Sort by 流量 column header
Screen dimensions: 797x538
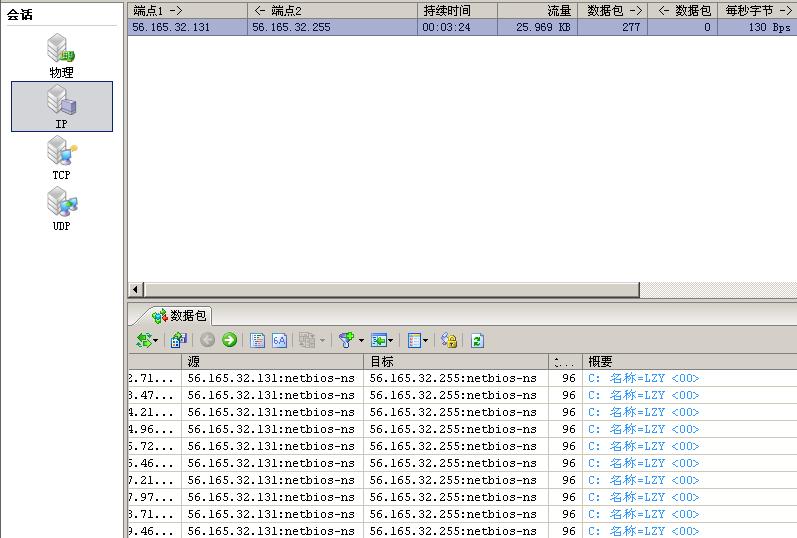click(537, 11)
